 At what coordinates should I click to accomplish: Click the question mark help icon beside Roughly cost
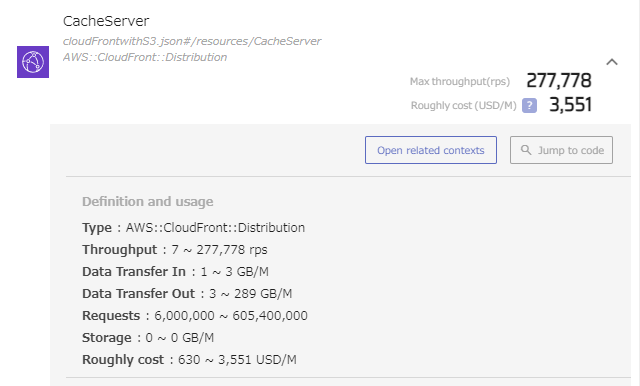tap(529, 105)
